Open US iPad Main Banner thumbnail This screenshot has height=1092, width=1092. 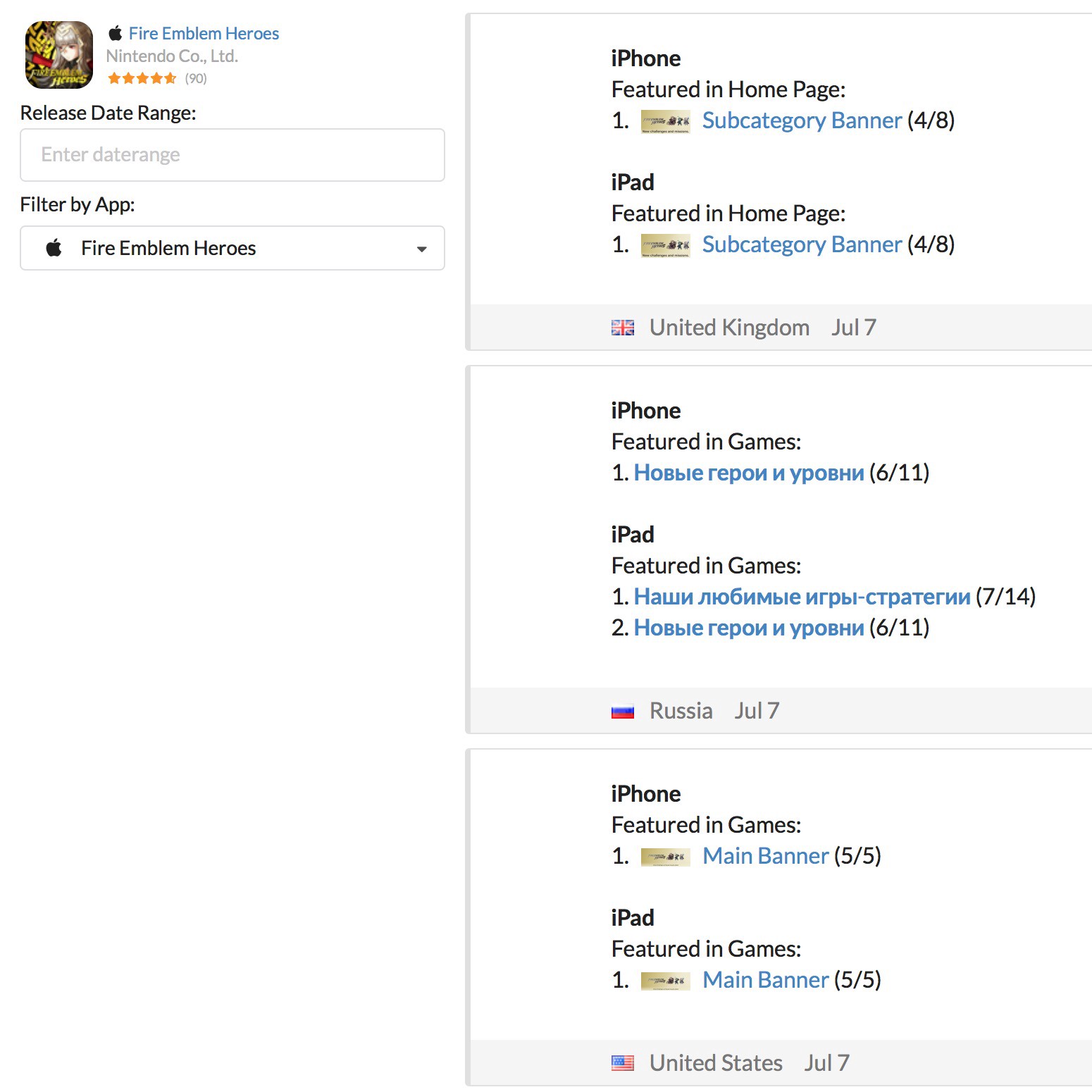(x=665, y=981)
